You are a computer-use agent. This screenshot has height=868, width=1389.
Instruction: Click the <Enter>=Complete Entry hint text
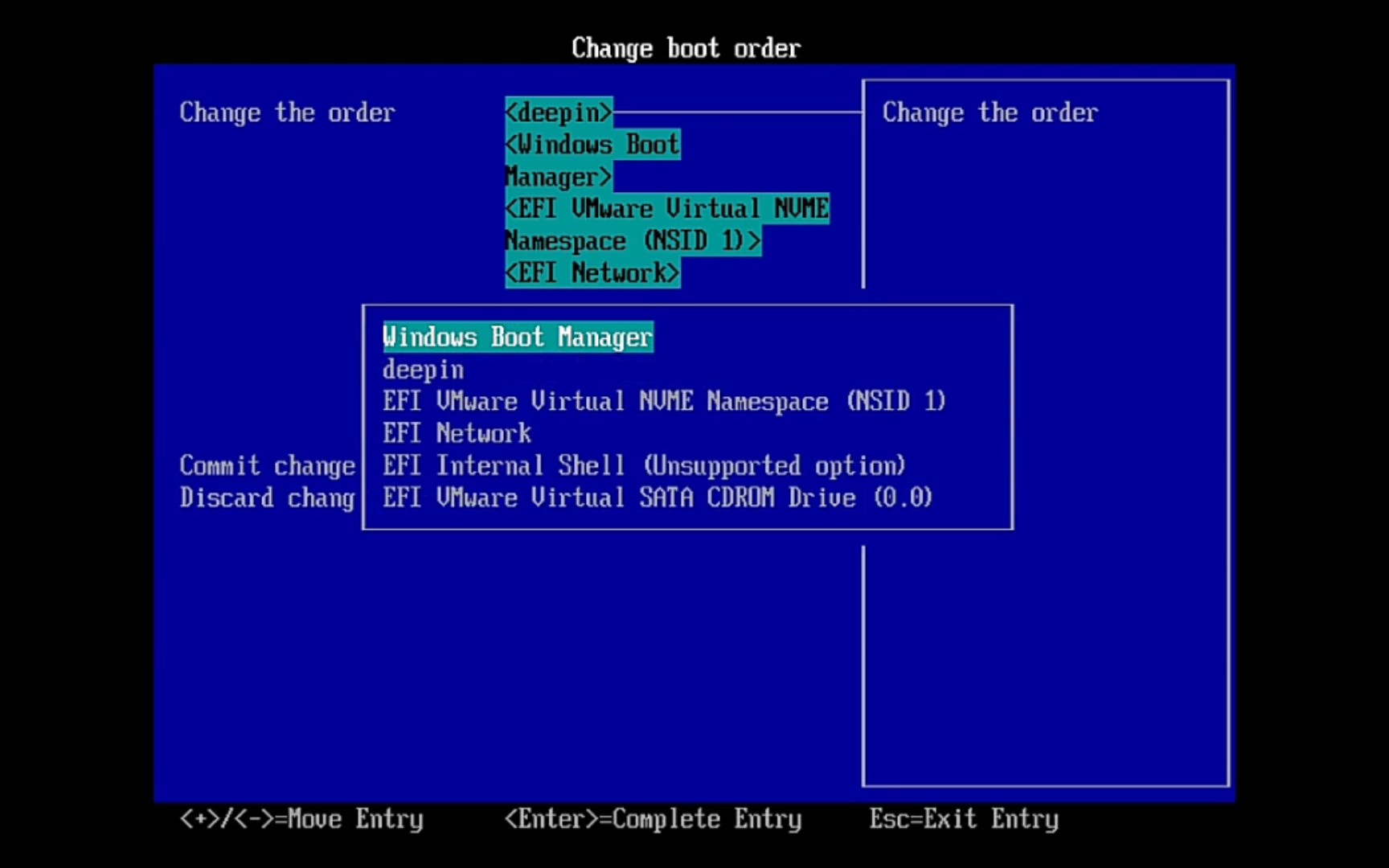point(654,818)
